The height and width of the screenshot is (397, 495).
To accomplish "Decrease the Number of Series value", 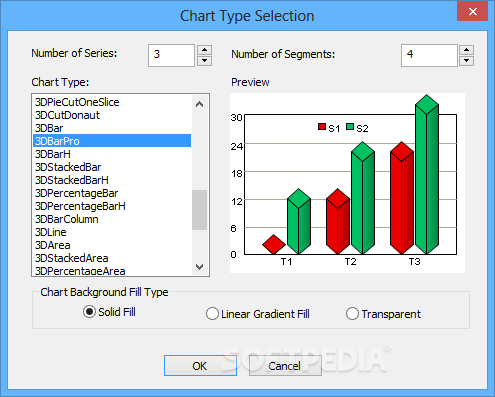I will [204, 61].
